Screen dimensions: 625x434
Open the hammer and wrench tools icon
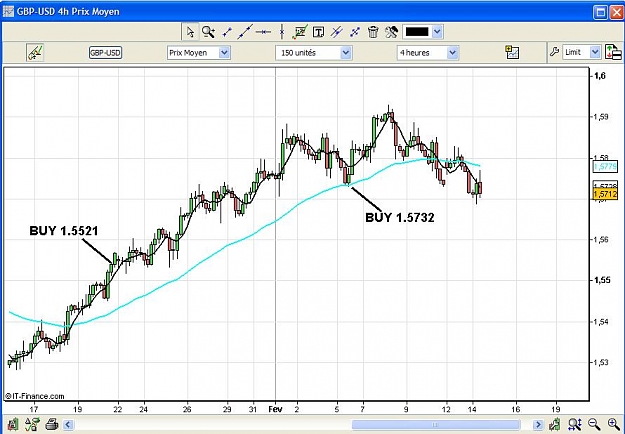[391, 32]
